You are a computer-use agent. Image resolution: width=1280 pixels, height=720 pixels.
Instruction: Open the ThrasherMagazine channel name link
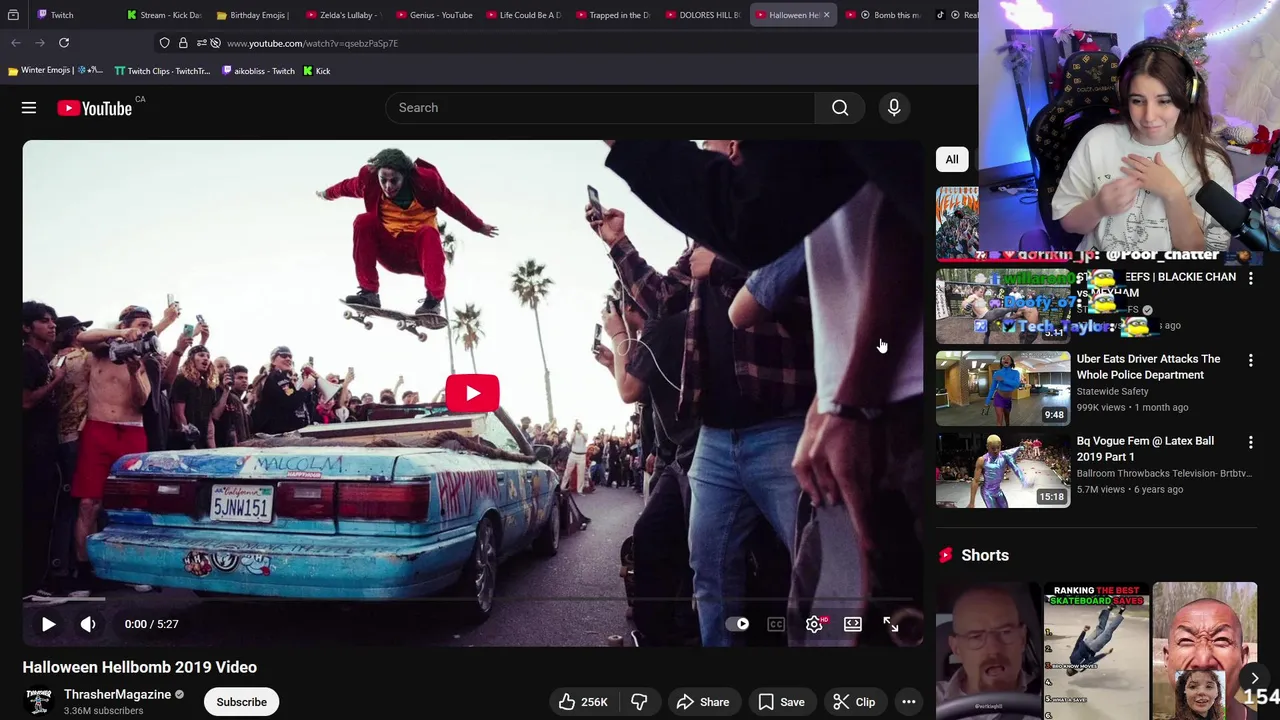pyautogui.click(x=118, y=694)
